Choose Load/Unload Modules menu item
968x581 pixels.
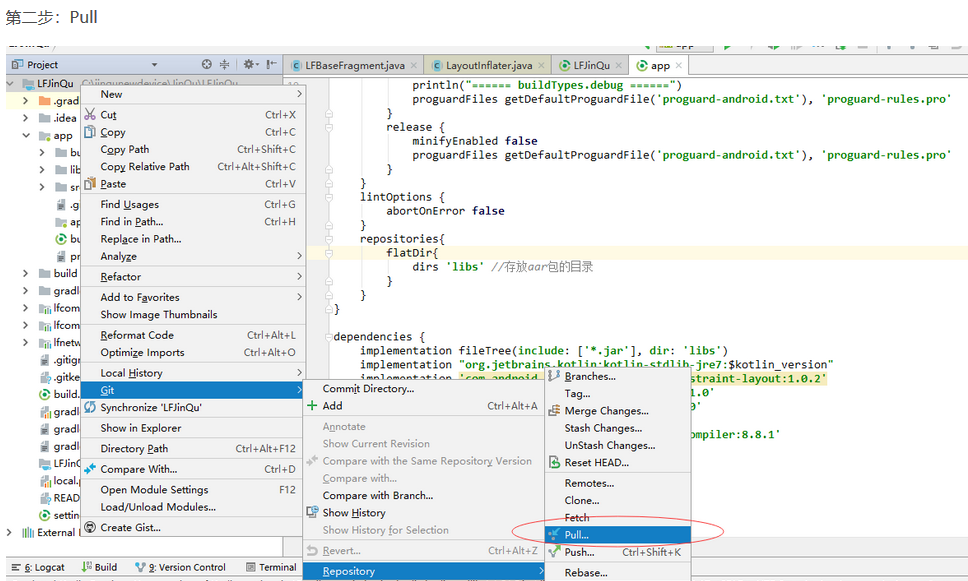tap(193, 506)
